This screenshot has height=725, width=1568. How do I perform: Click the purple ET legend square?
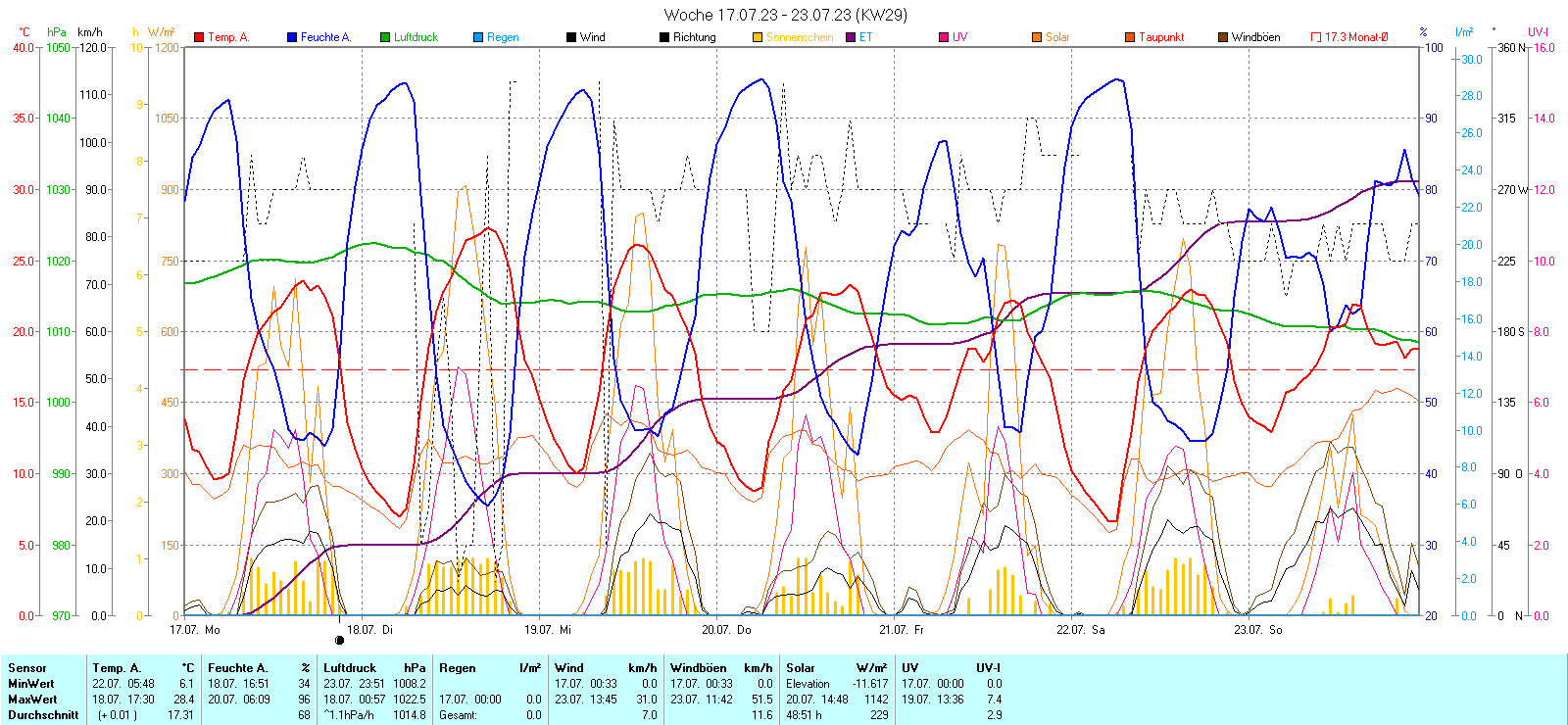tap(851, 38)
